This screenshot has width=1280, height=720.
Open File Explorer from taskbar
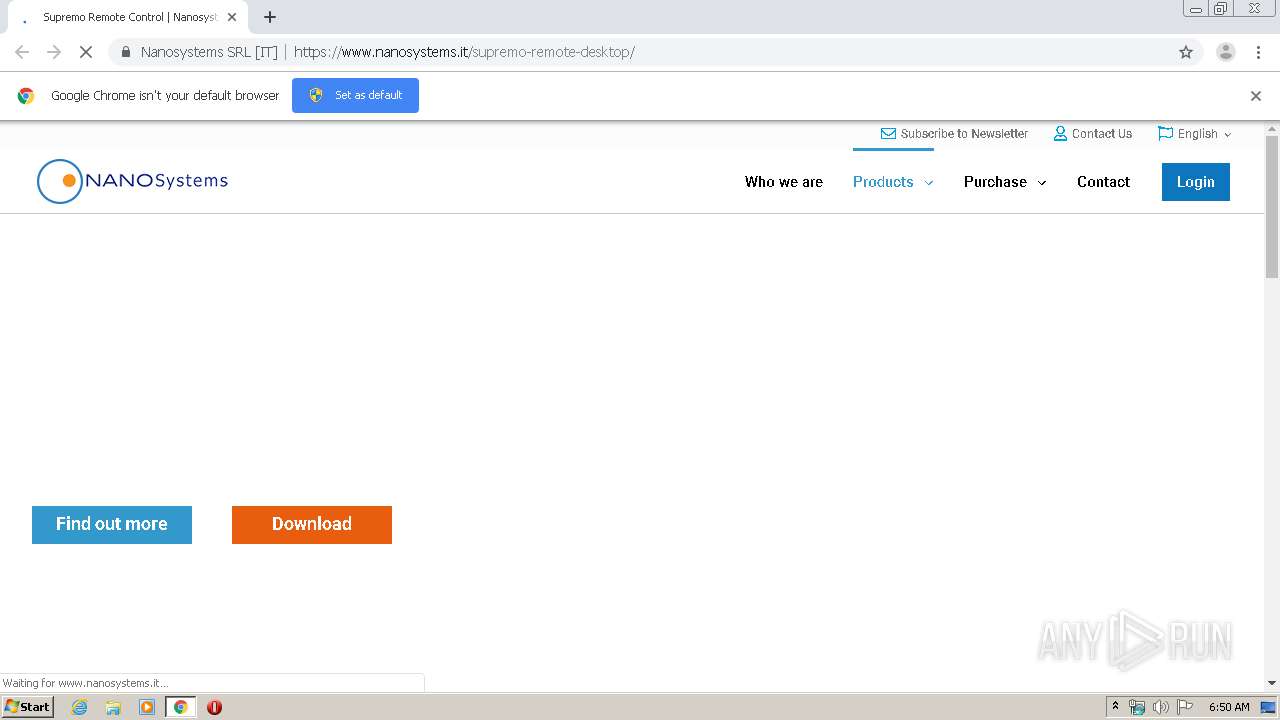[x=113, y=707]
